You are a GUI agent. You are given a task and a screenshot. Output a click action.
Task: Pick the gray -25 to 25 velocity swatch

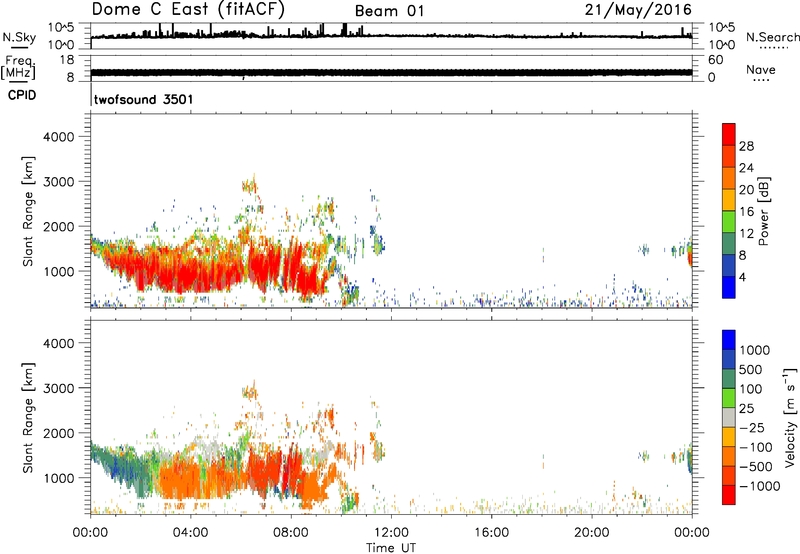click(x=729, y=417)
